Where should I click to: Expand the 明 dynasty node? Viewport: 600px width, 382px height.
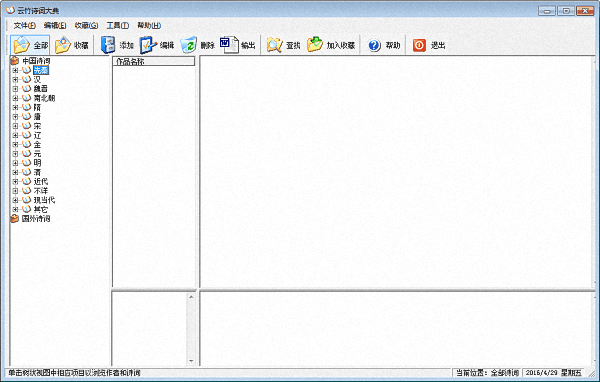(15, 163)
